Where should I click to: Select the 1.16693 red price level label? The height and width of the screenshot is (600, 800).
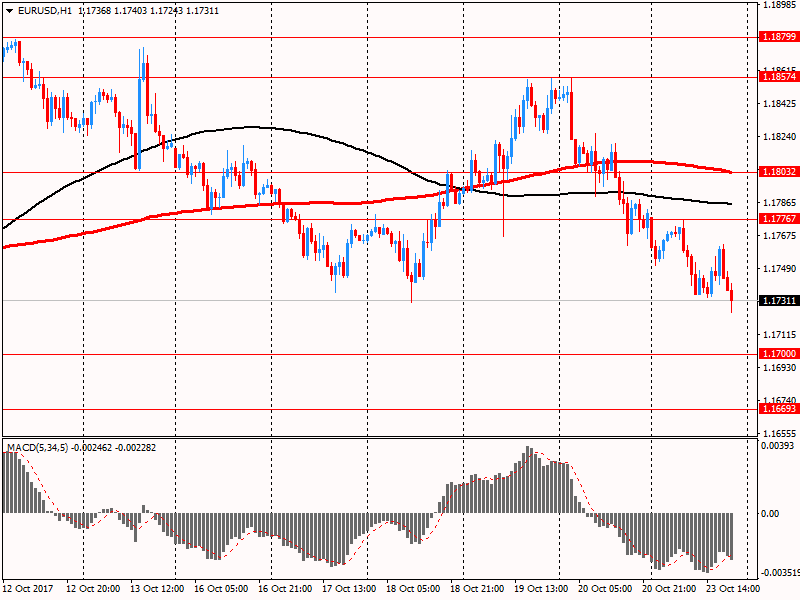tap(779, 409)
